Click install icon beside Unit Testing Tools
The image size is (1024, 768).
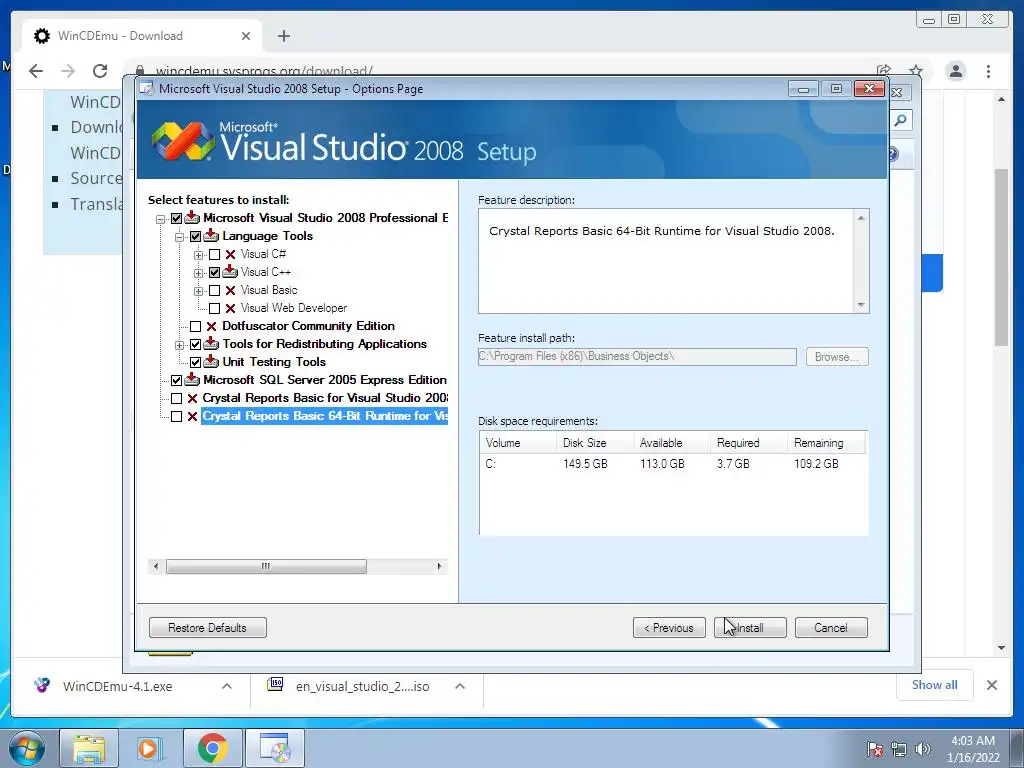click(211, 361)
